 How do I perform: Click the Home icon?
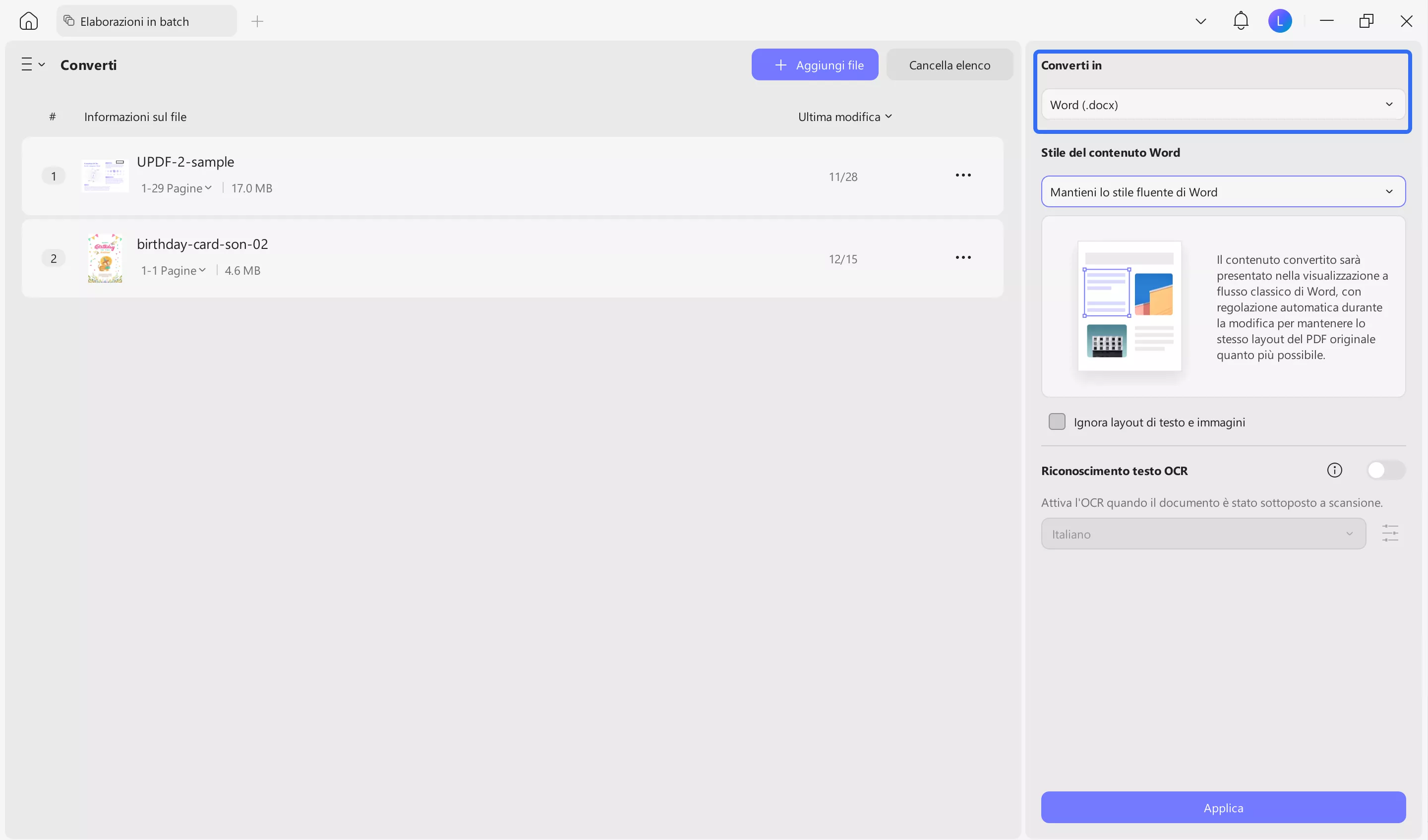pyautogui.click(x=28, y=20)
